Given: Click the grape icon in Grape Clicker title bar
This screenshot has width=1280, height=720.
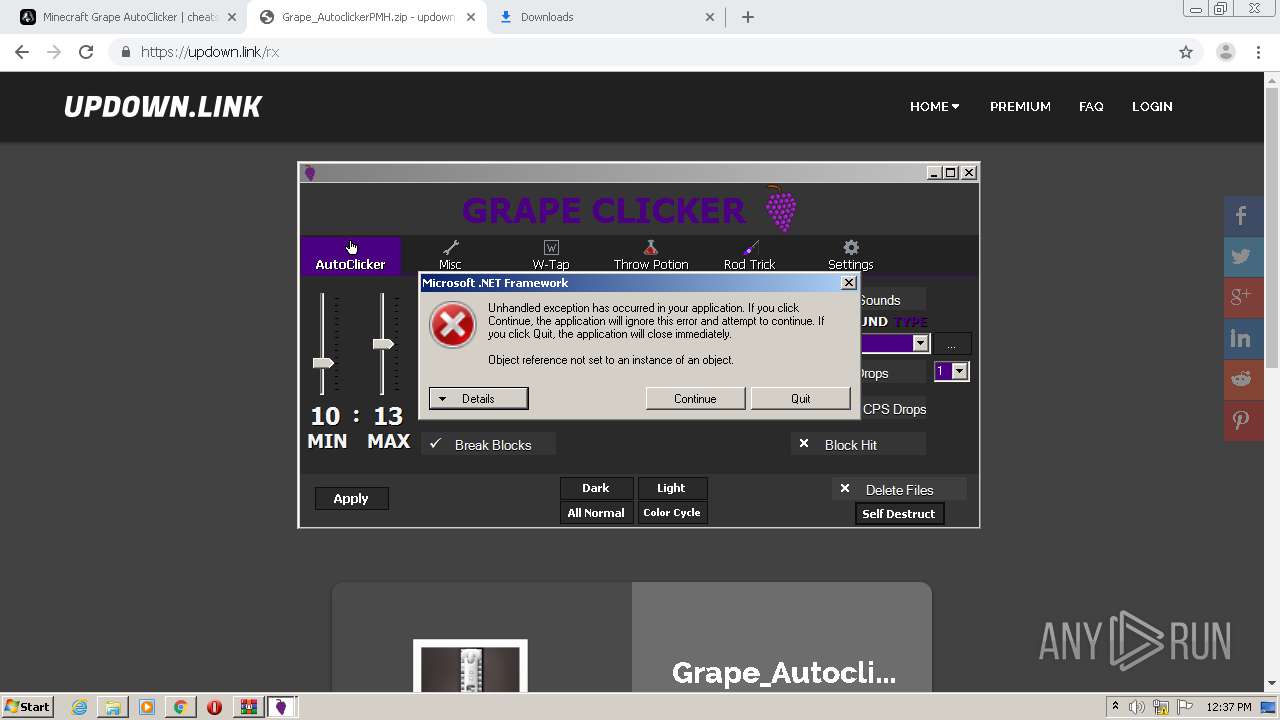Looking at the screenshot, I should click(310, 173).
